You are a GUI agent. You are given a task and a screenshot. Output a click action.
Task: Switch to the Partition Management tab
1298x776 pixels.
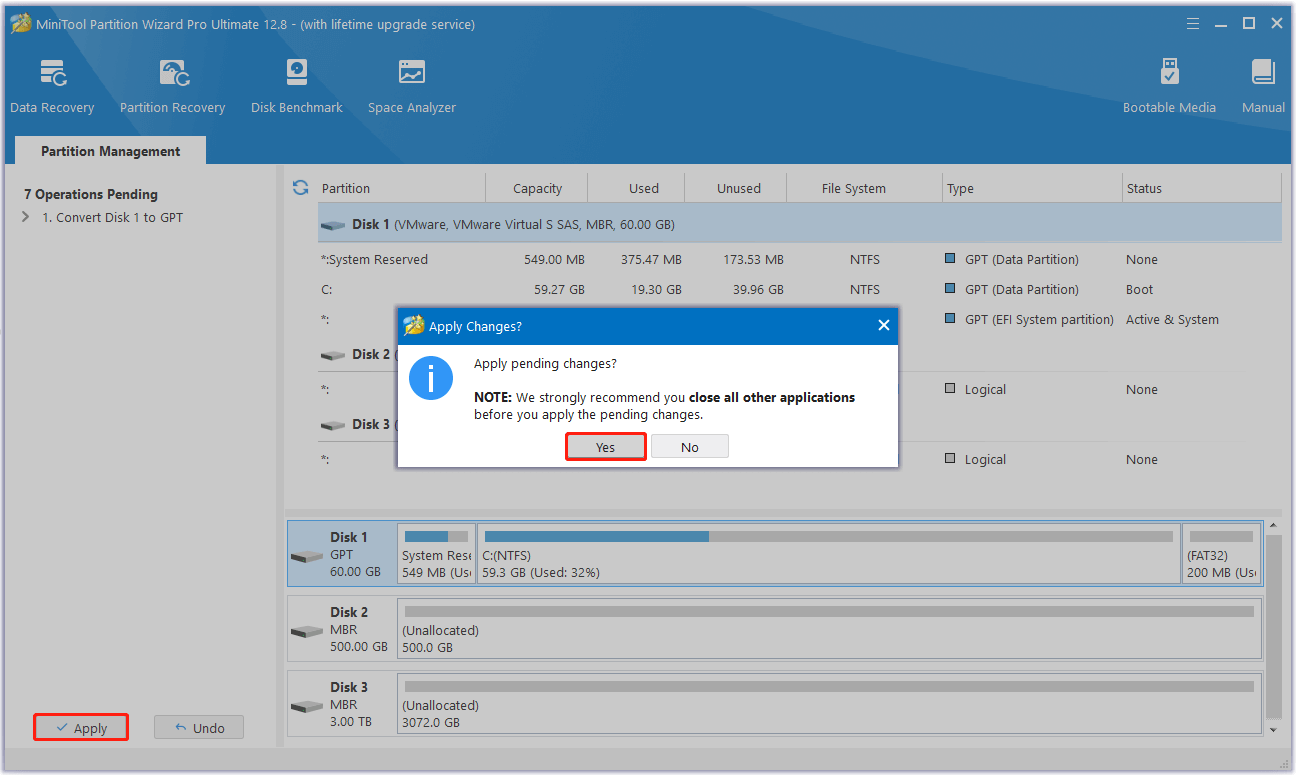pyautogui.click(x=111, y=151)
